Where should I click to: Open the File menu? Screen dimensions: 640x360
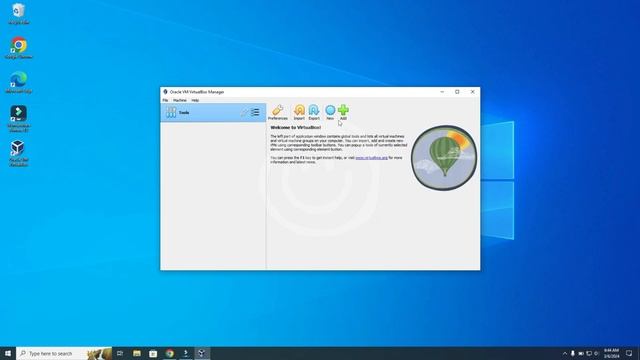(165, 100)
